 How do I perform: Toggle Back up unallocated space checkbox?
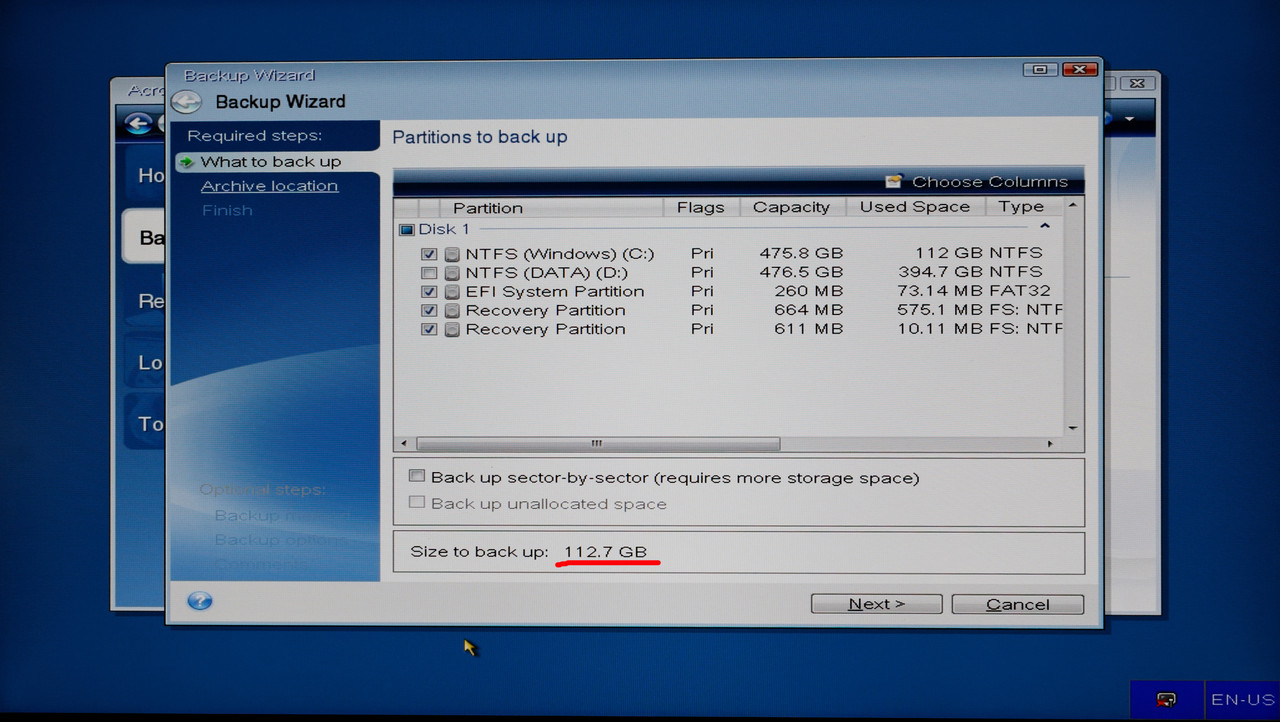417,503
